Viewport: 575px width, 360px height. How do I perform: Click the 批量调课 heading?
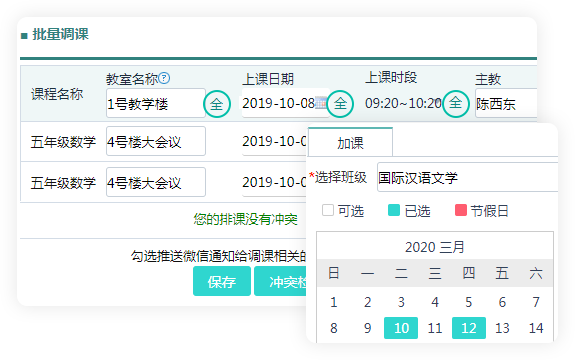tap(61, 34)
